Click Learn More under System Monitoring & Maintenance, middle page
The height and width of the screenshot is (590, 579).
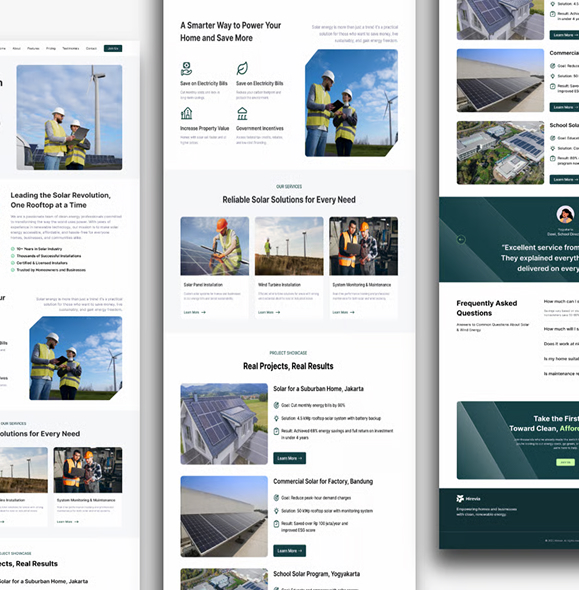tap(343, 312)
